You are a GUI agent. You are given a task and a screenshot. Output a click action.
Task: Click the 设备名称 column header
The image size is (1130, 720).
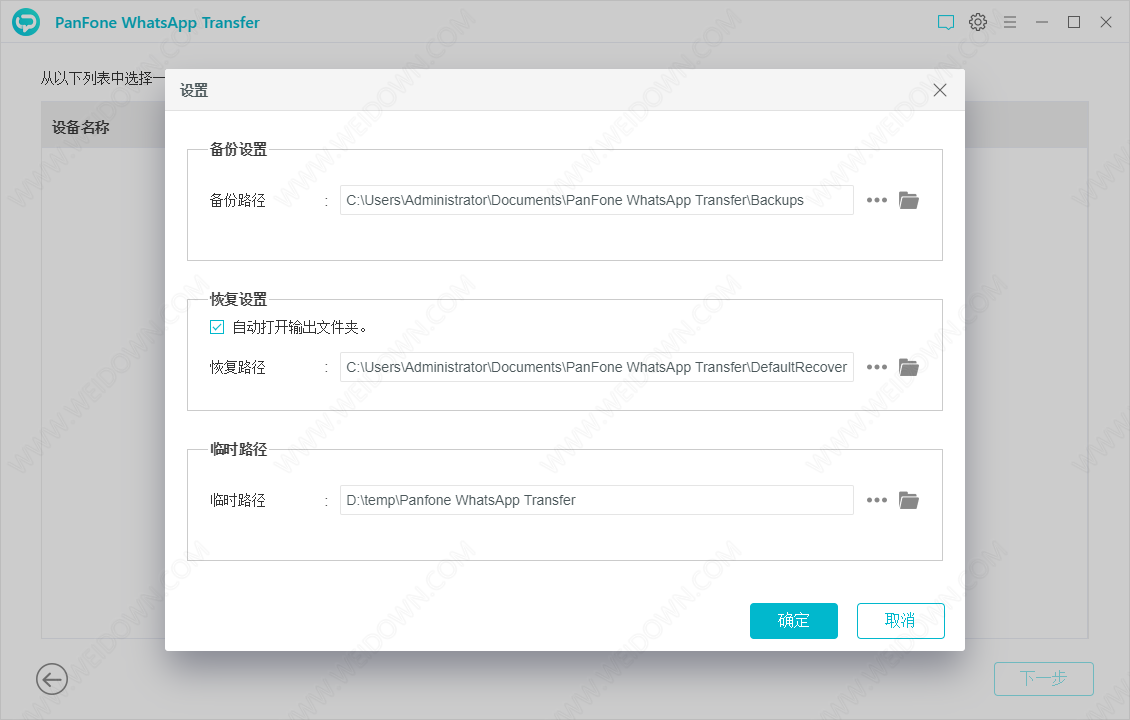point(81,128)
